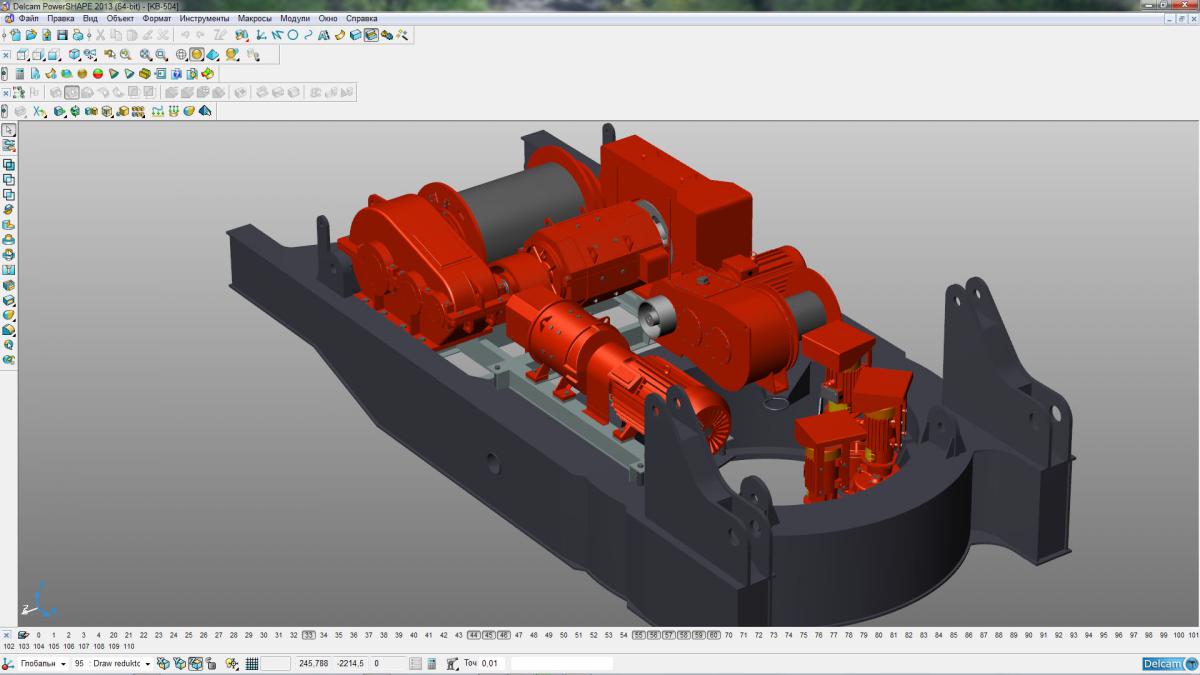Select the Text annotation tool icon
Image resolution: width=1200 pixels, height=675 pixels.
[x=324, y=34]
